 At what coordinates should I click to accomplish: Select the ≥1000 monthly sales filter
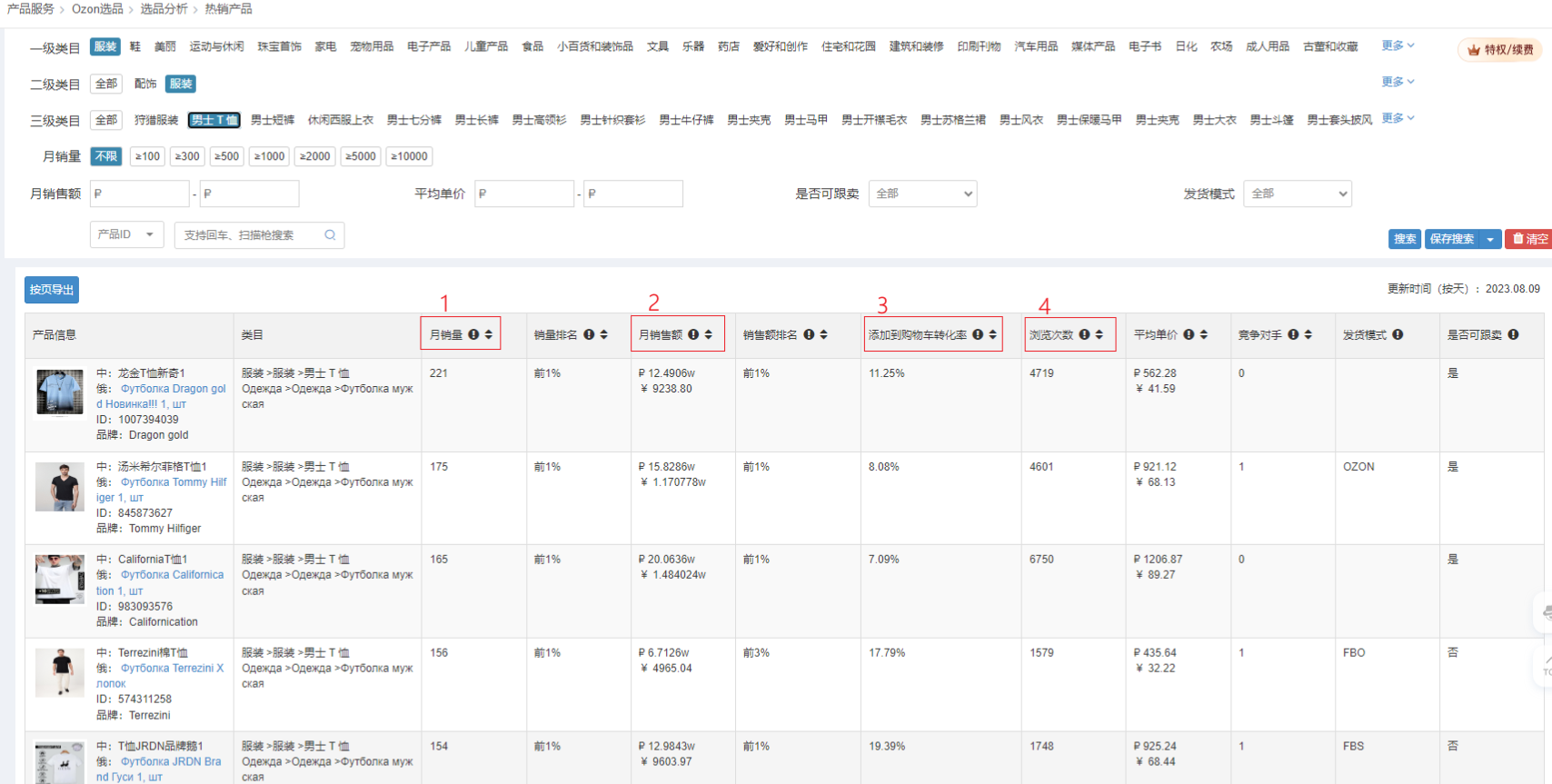coord(270,156)
